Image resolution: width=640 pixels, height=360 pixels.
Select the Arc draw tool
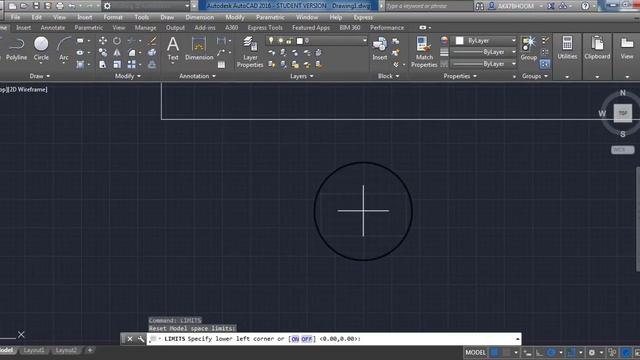coord(64,48)
